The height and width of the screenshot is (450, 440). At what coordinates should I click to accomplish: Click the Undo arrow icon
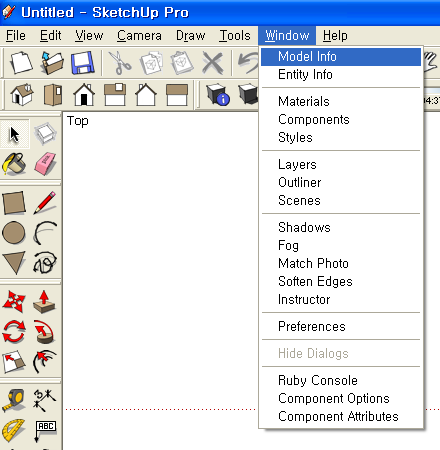[x=247, y=62]
